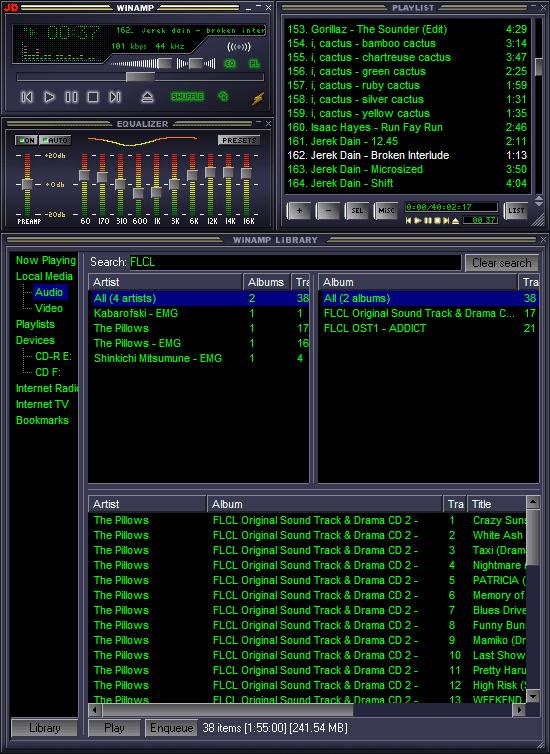Click the eject open-file icon
The height and width of the screenshot is (754, 550).
pos(147,97)
